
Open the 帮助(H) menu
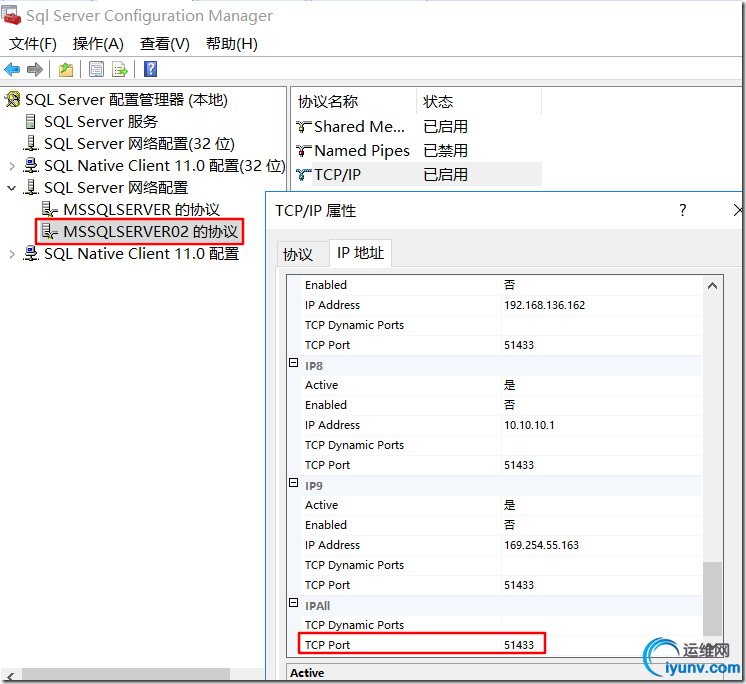tap(232, 44)
